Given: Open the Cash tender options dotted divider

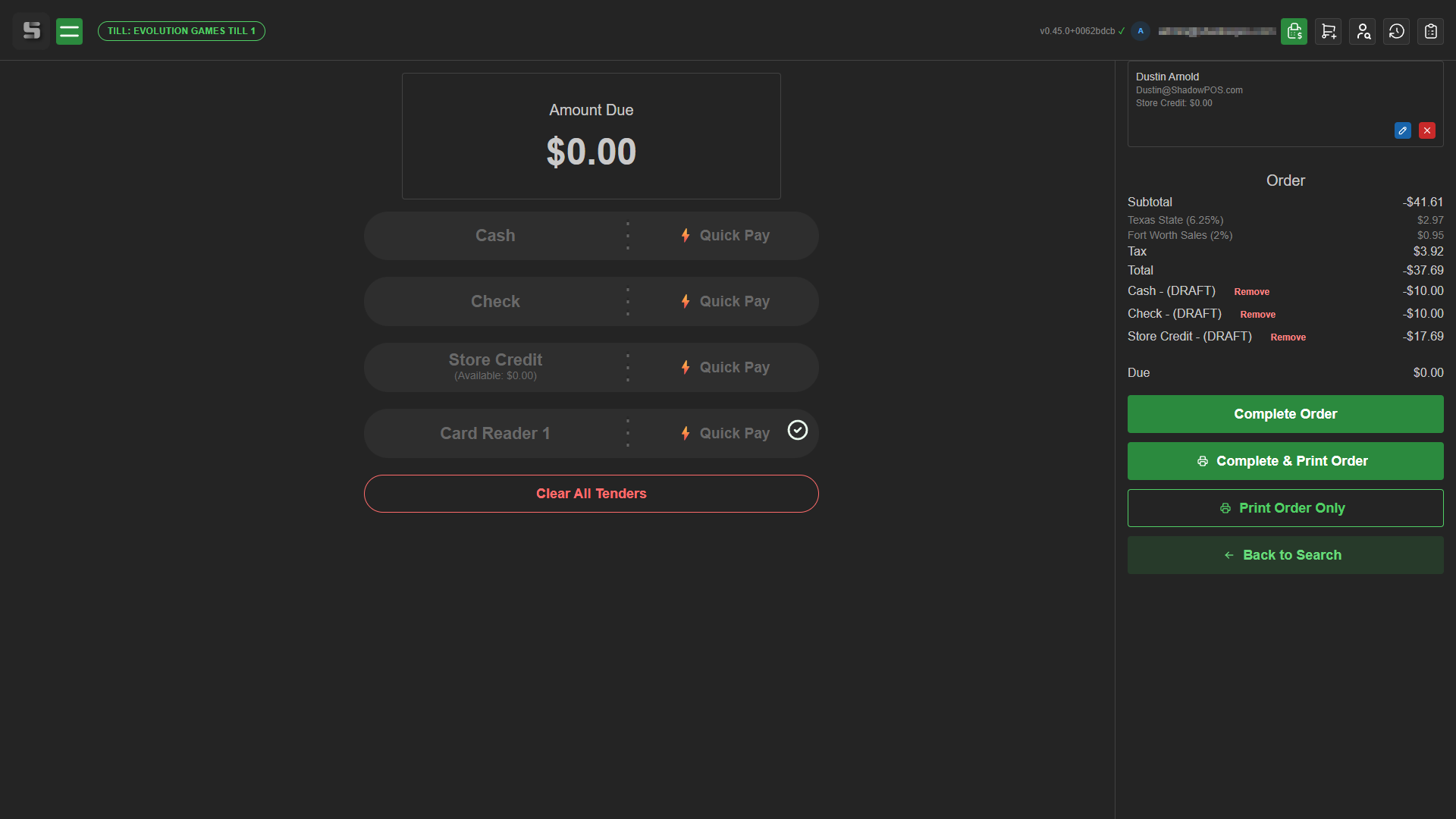Looking at the screenshot, I should tap(627, 235).
